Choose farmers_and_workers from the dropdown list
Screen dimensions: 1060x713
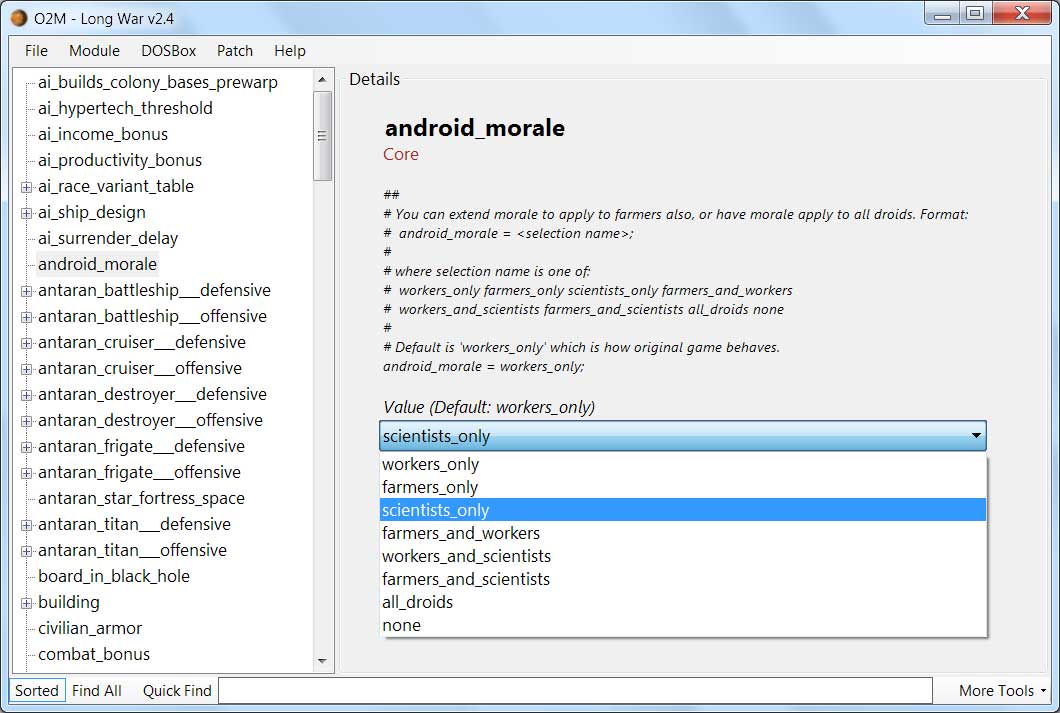(x=683, y=533)
